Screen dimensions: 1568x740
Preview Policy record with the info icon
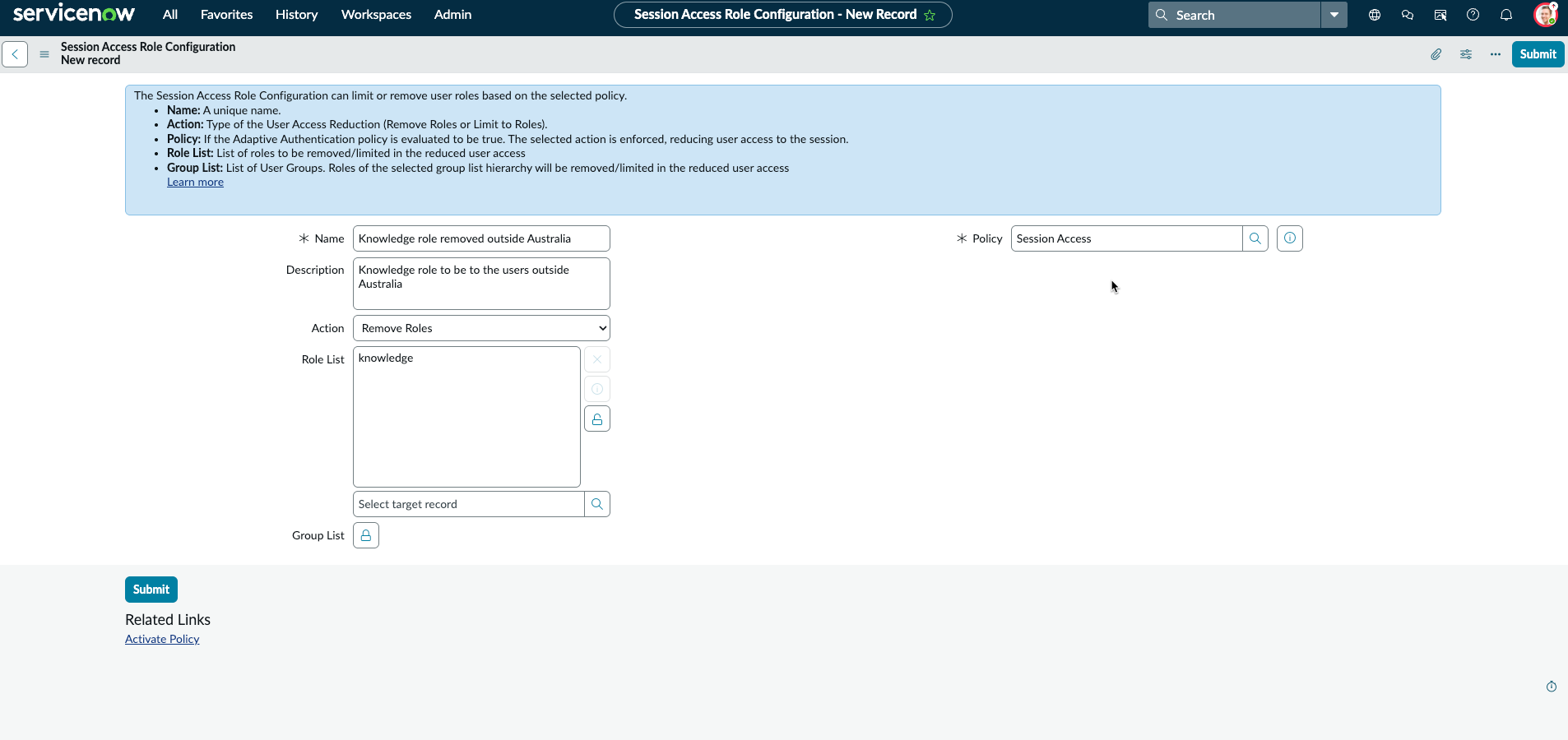1290,238
